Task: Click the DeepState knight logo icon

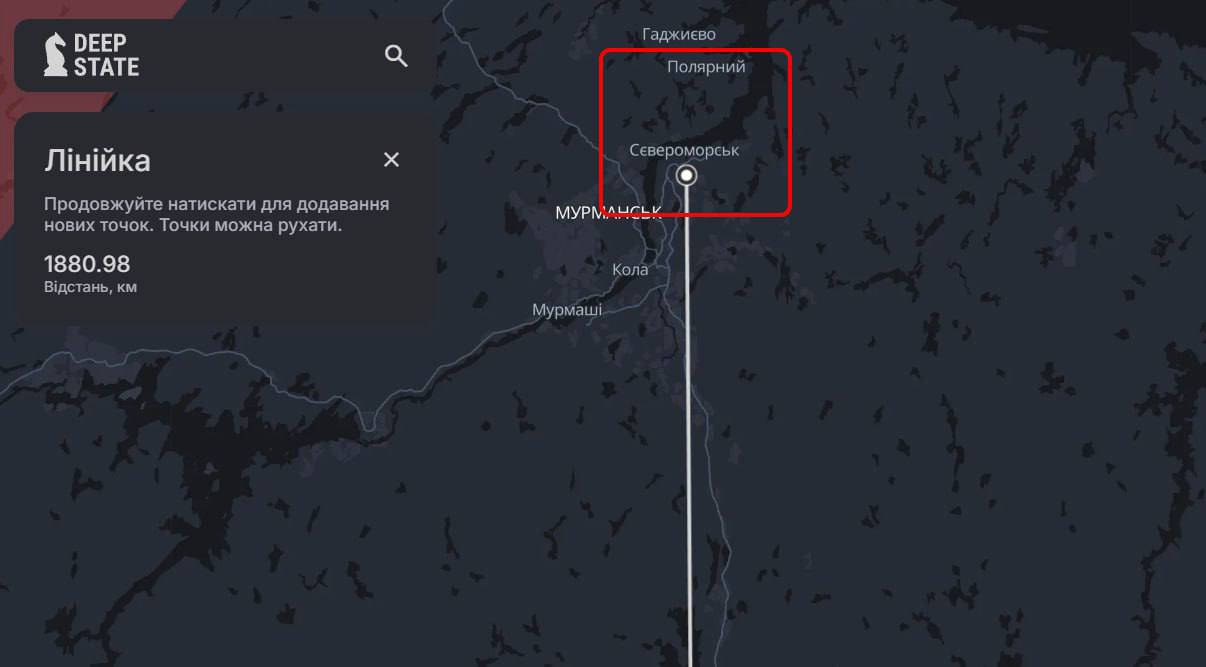Action: tap(55, 55)
